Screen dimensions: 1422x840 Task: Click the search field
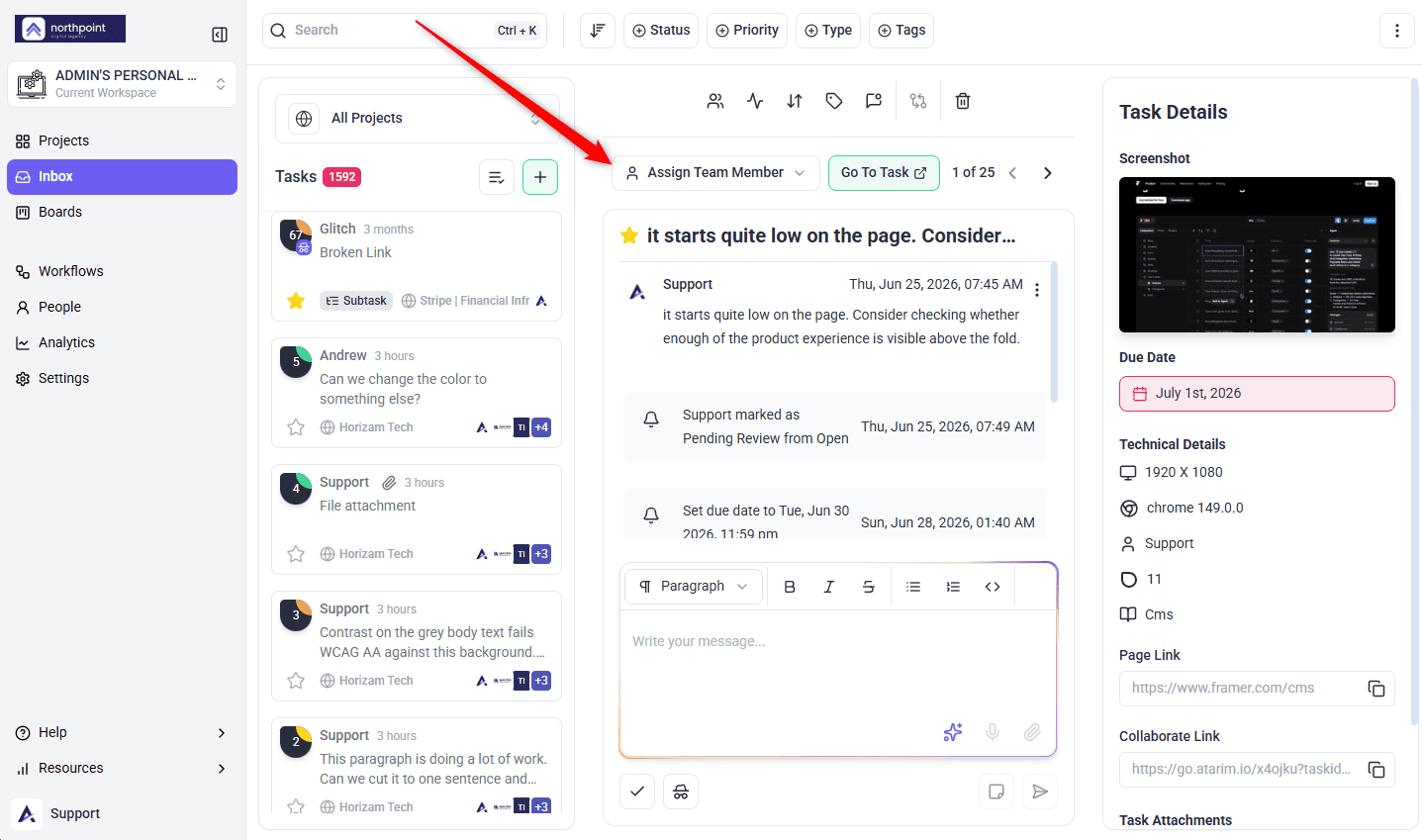coord(404,31)
